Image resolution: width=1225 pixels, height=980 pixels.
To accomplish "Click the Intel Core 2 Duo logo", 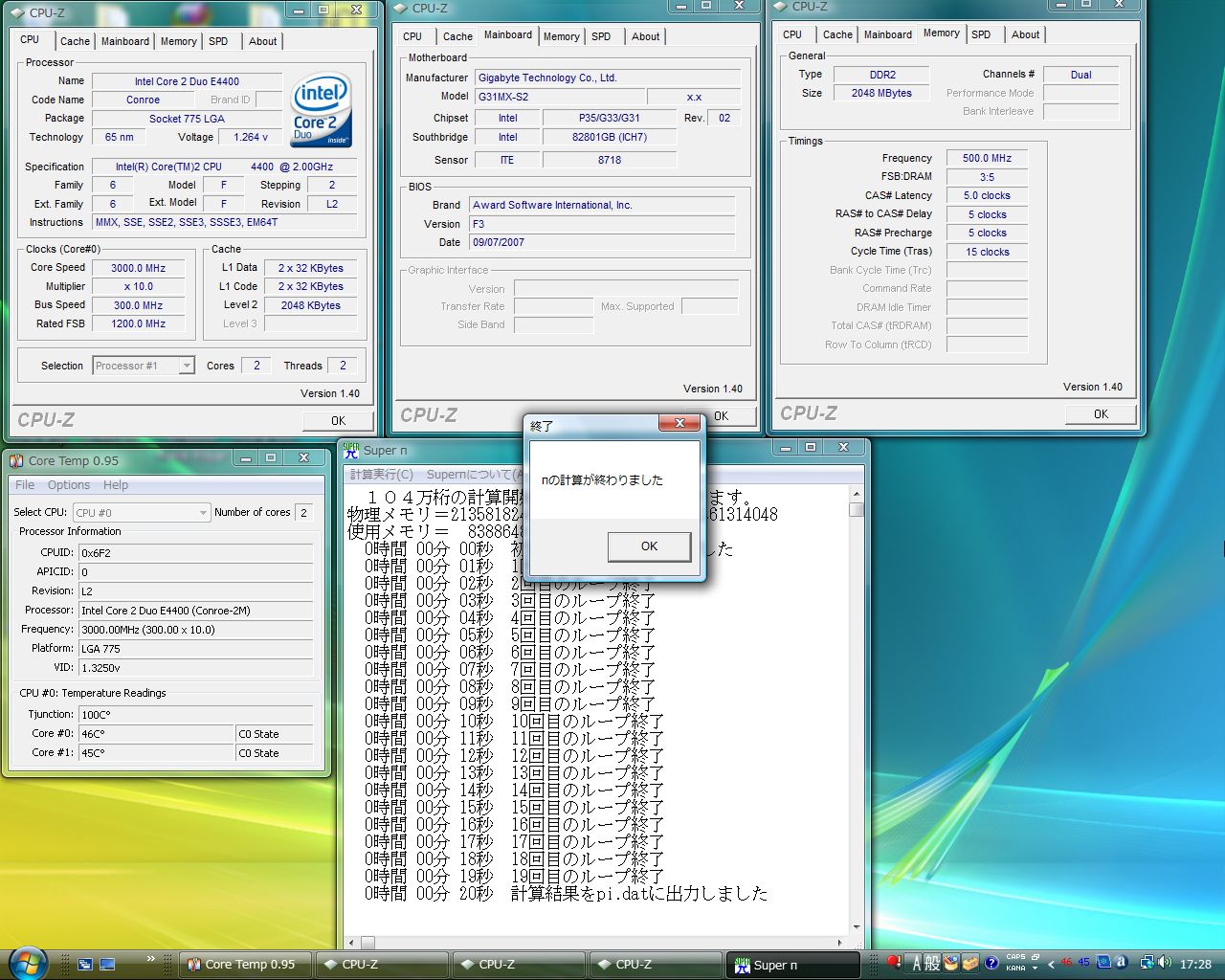I will pos(321,110).
